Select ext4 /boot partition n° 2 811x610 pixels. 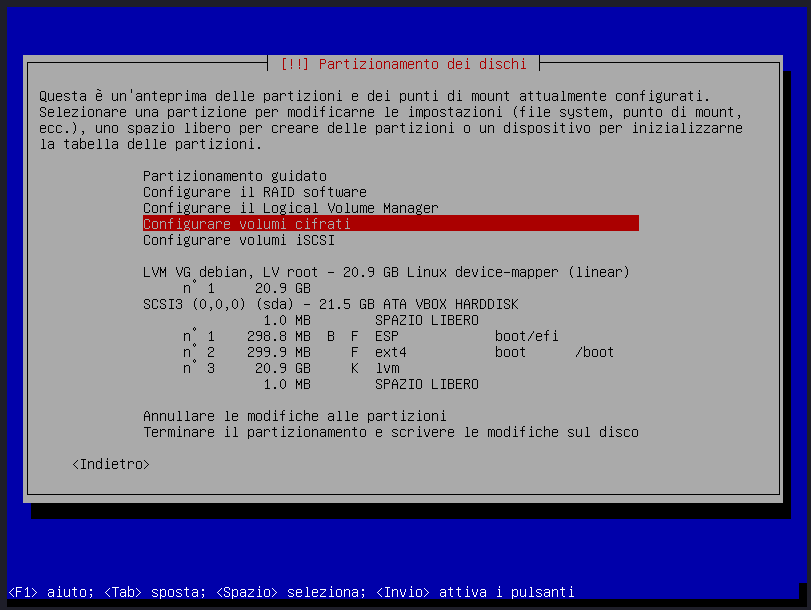coord(398,352)
